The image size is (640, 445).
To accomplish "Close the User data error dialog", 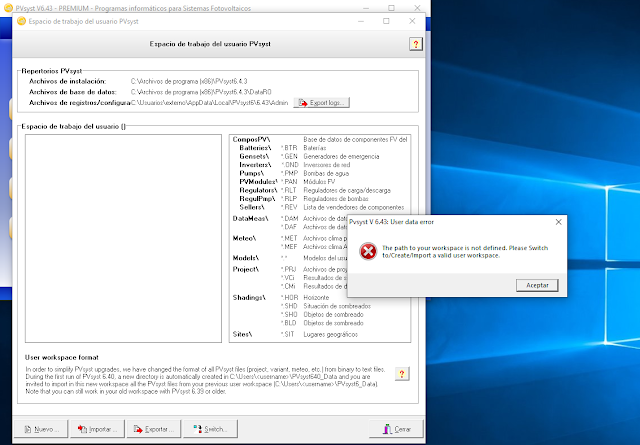I will (x=558, y=222).
